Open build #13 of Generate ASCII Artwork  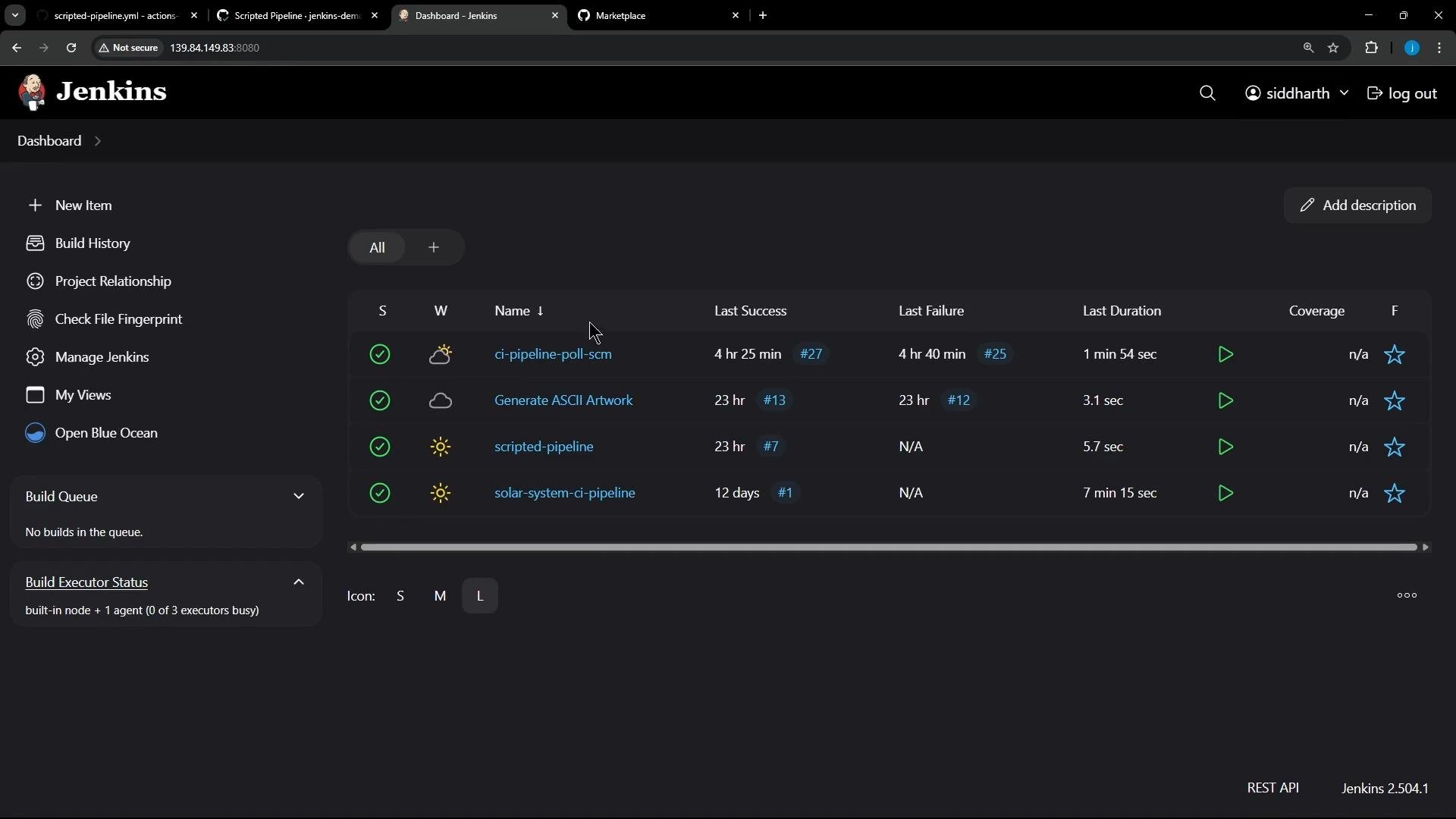774,400
